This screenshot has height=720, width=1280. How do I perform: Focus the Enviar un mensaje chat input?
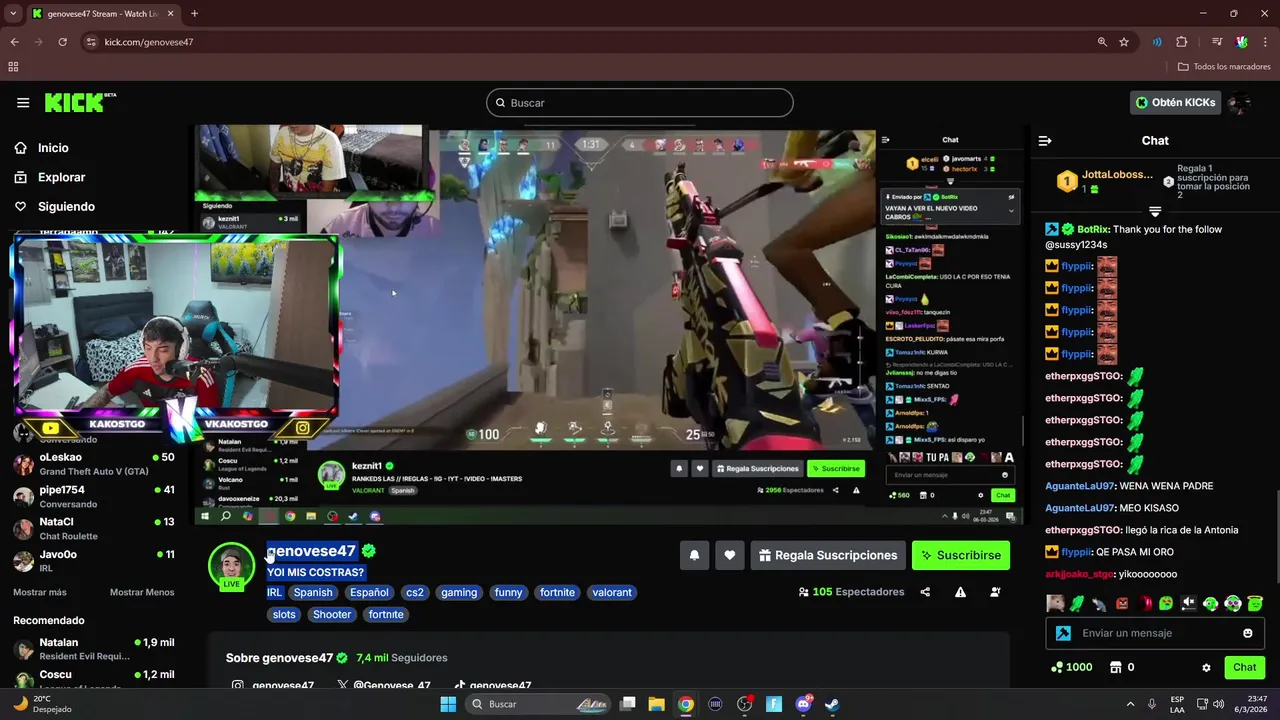[x=1155, y=633]
